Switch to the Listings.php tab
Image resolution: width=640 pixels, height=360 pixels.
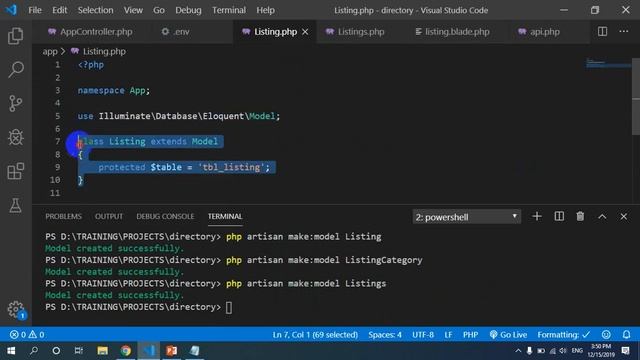[355, 32]
